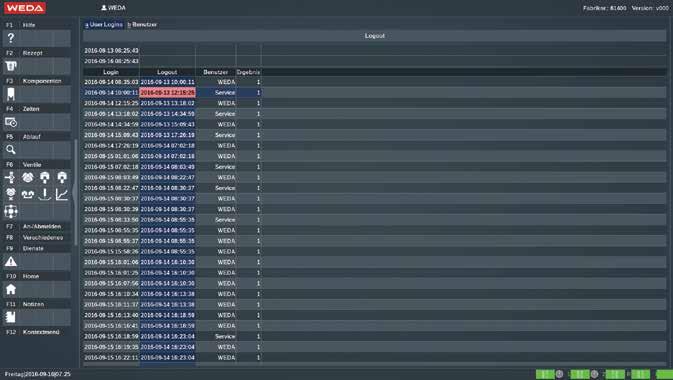673x380 pixels.
Task: Open the Zeiten clock icon
Action: [11, 122]
